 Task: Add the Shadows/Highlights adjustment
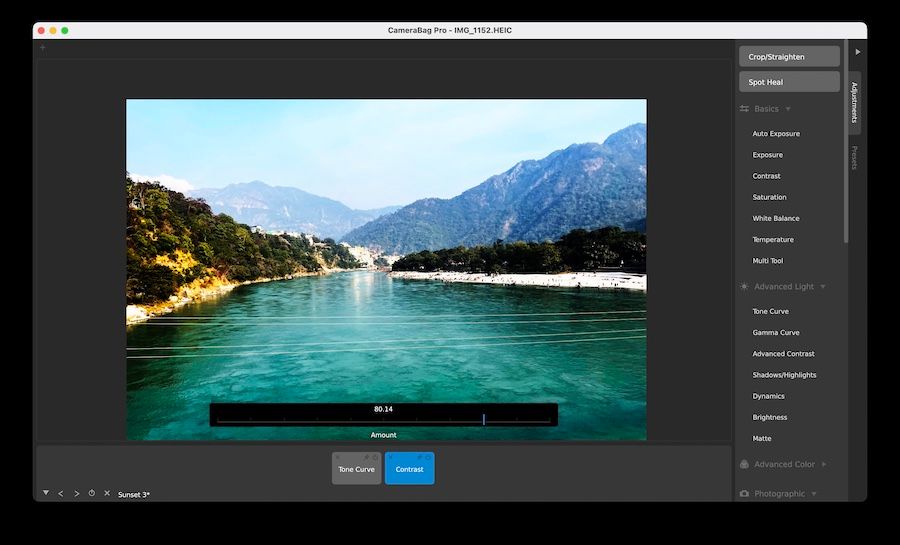tap(784, 375)
